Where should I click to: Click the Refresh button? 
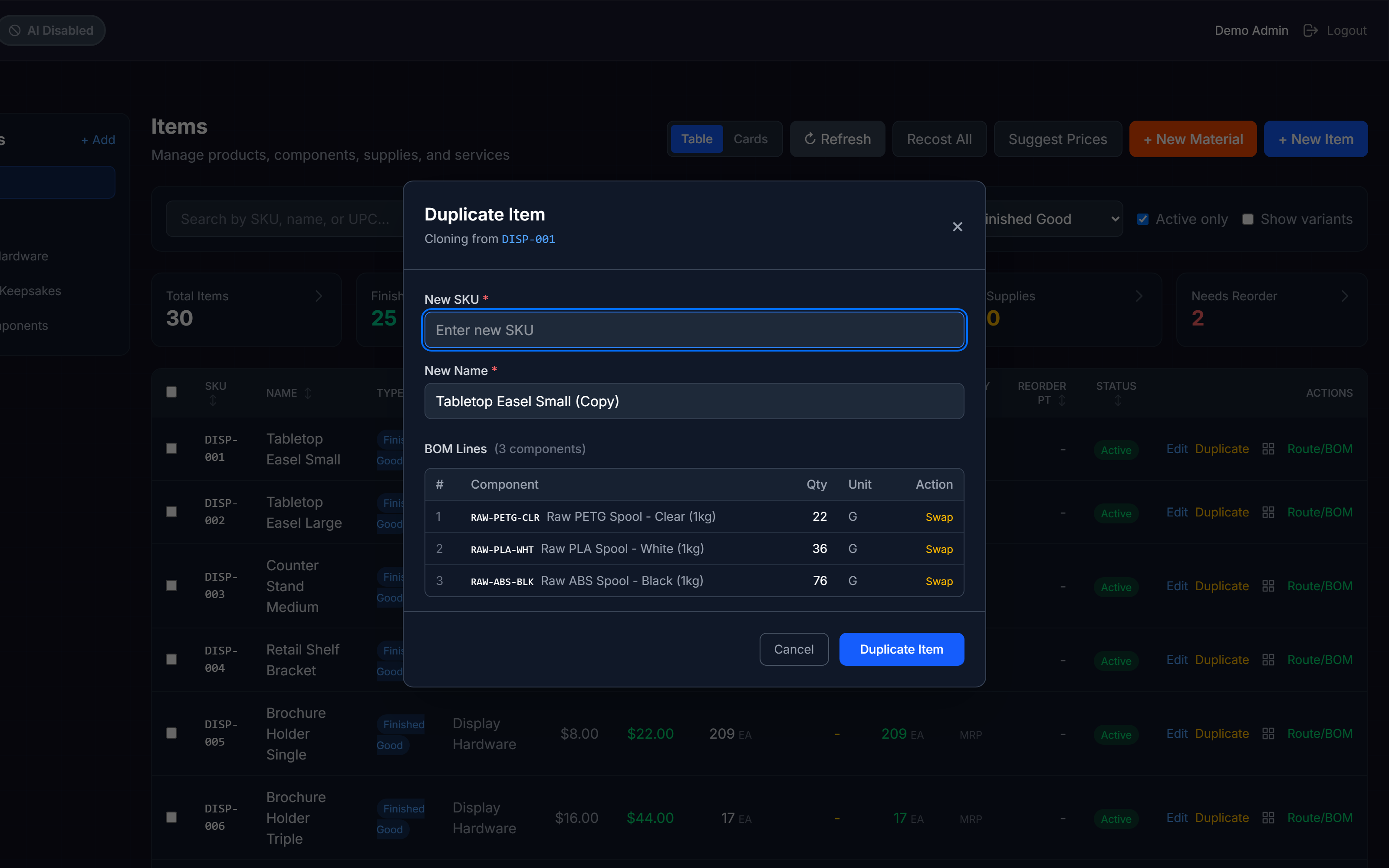coord(837,139)
